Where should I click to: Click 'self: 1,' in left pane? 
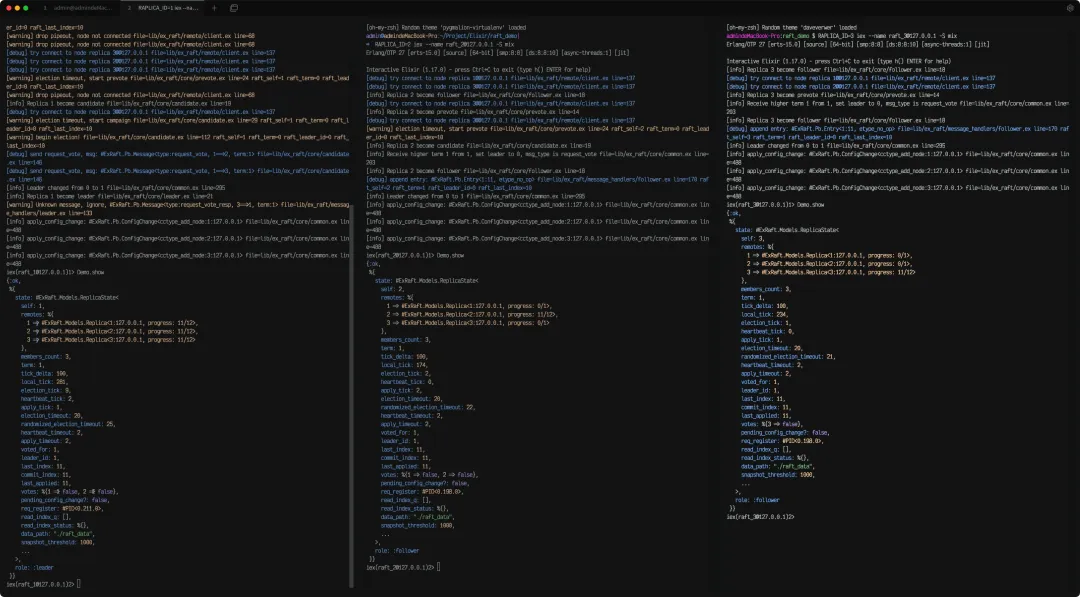(32, 306)
